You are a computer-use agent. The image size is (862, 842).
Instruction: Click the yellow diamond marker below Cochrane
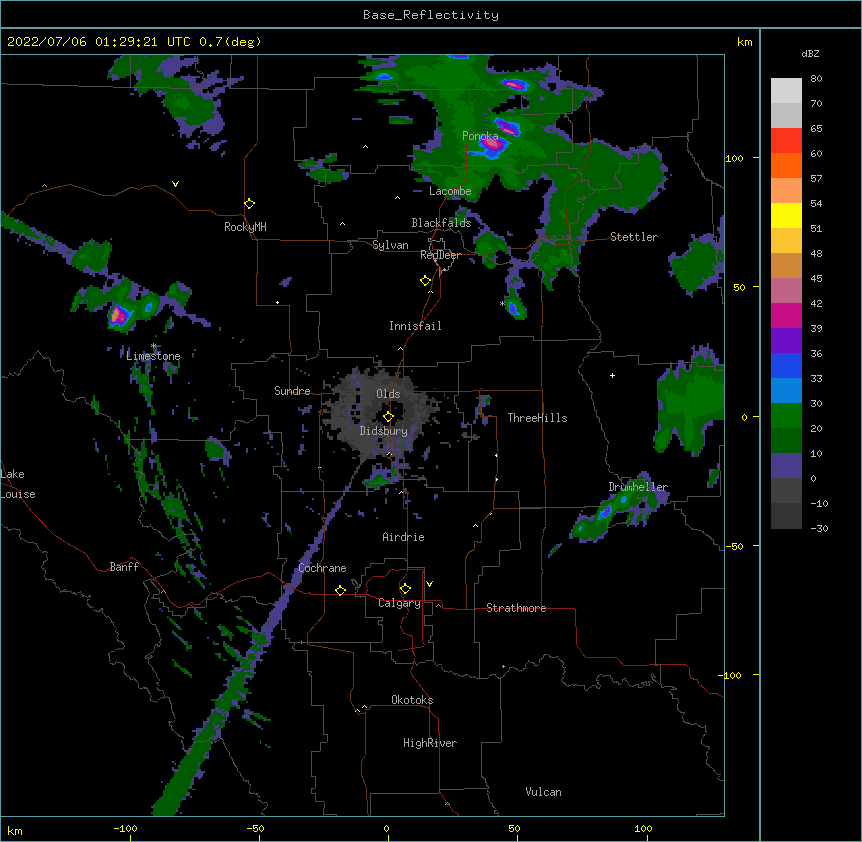340,590
